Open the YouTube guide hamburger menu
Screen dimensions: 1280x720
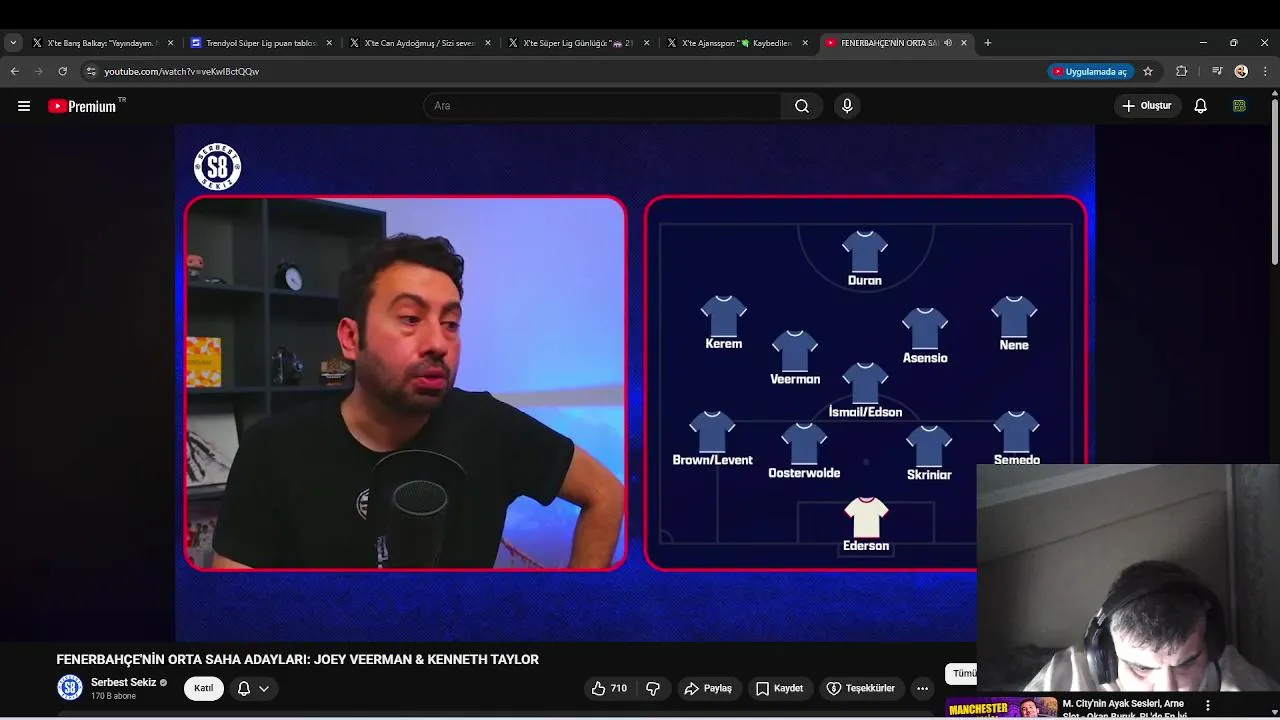pyautogui.click(x=24, y=106)
